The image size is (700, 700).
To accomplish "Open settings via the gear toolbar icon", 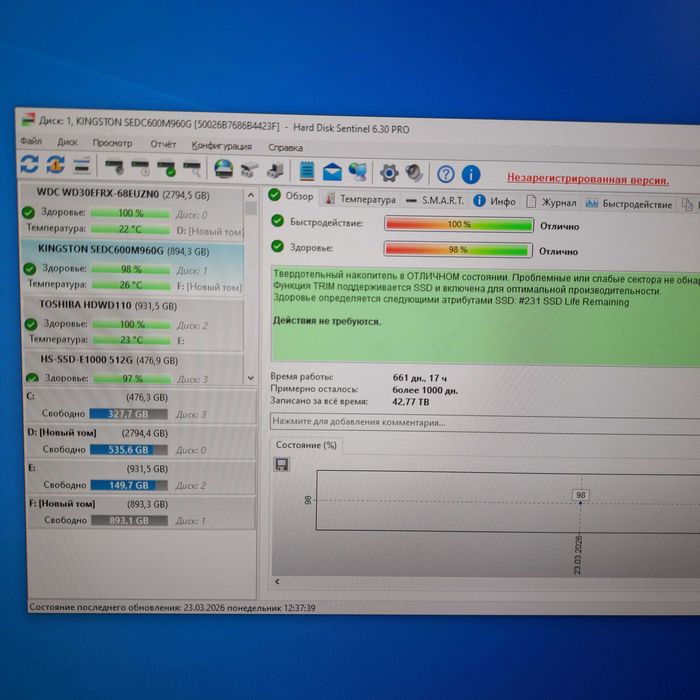I will [389, 173].
